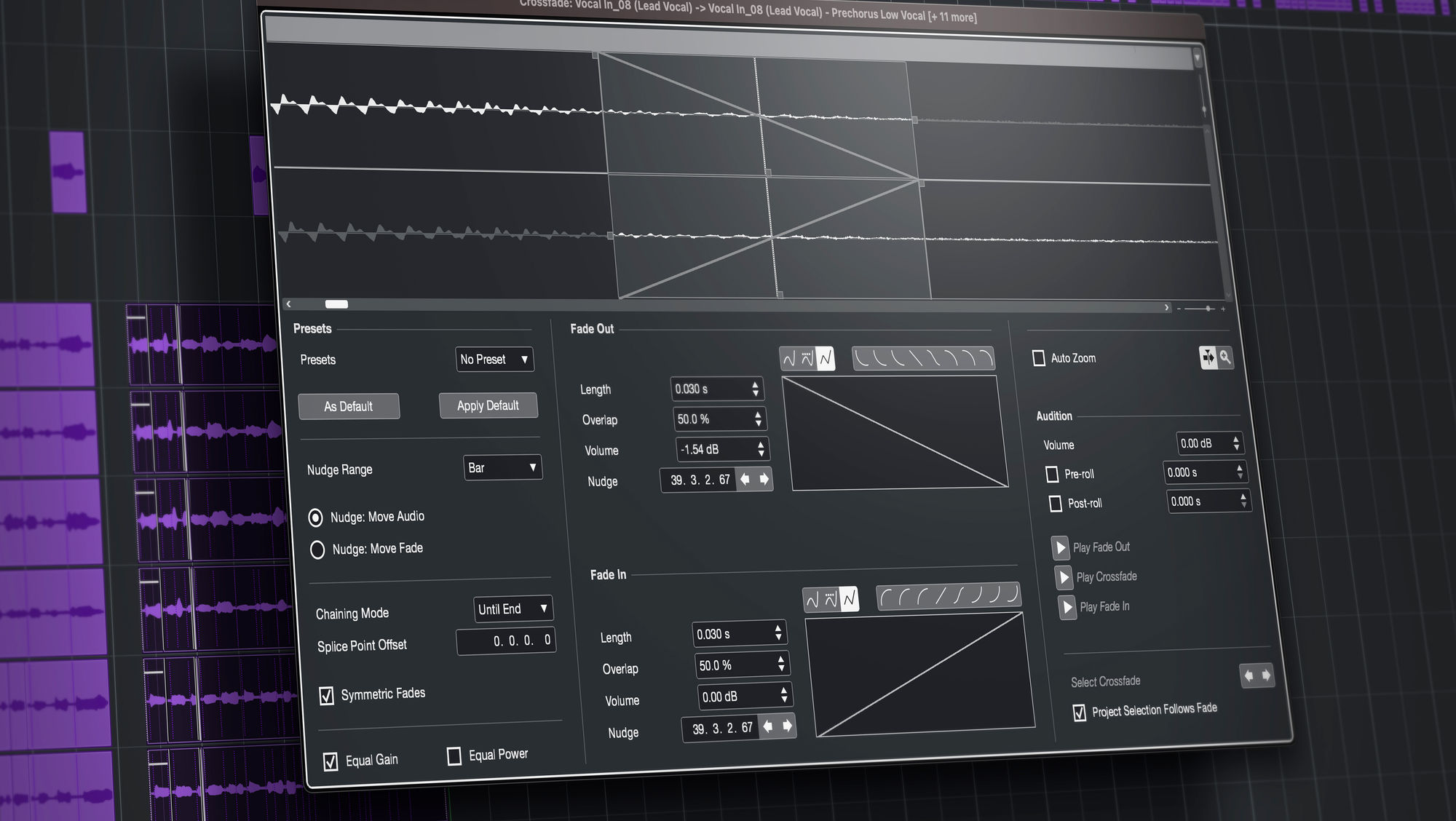Choose the linear Fade Out curve shape preset
Screen dimensions: 1456x821
pyautogui.click(x=917, y=358)
